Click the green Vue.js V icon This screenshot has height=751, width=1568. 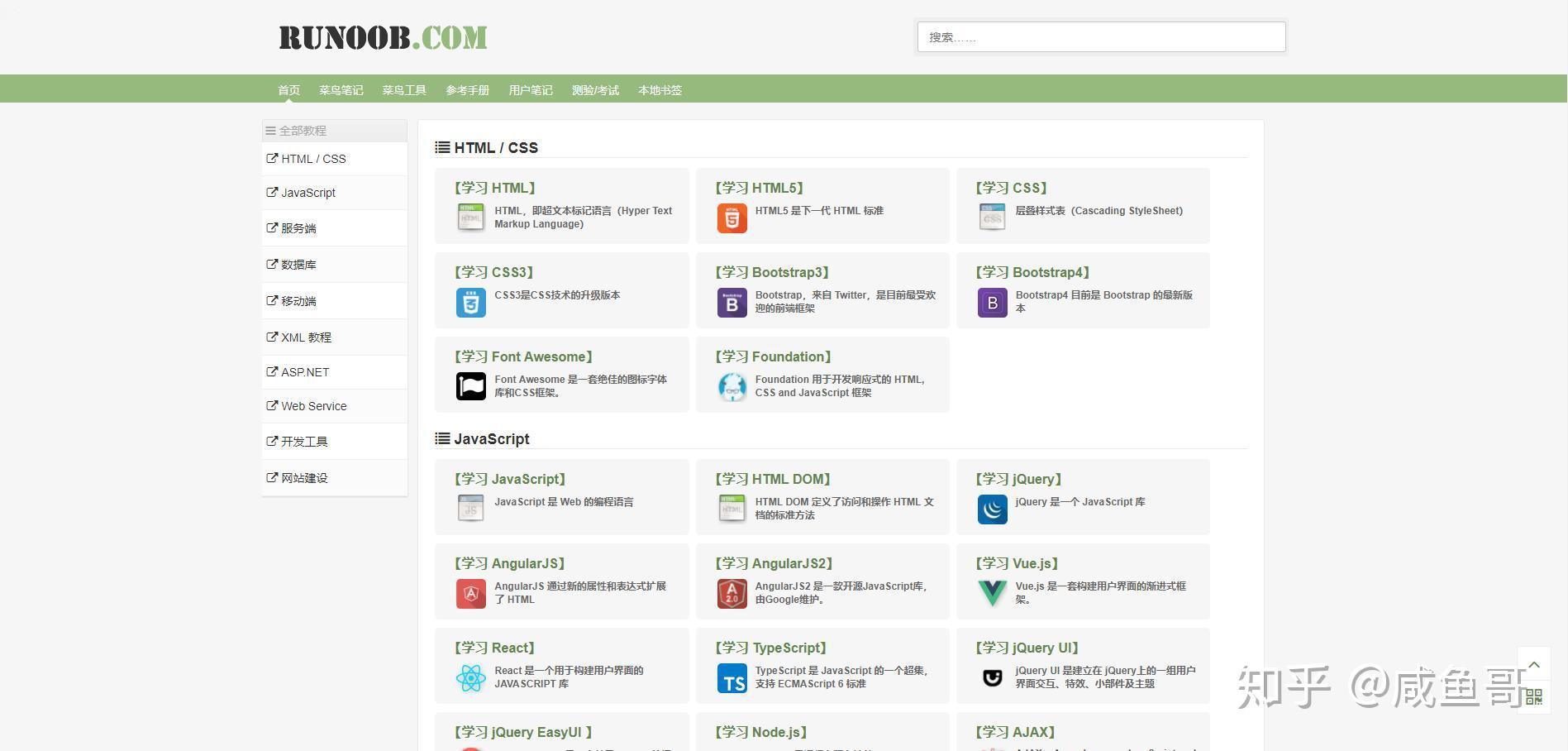(992, 593)
